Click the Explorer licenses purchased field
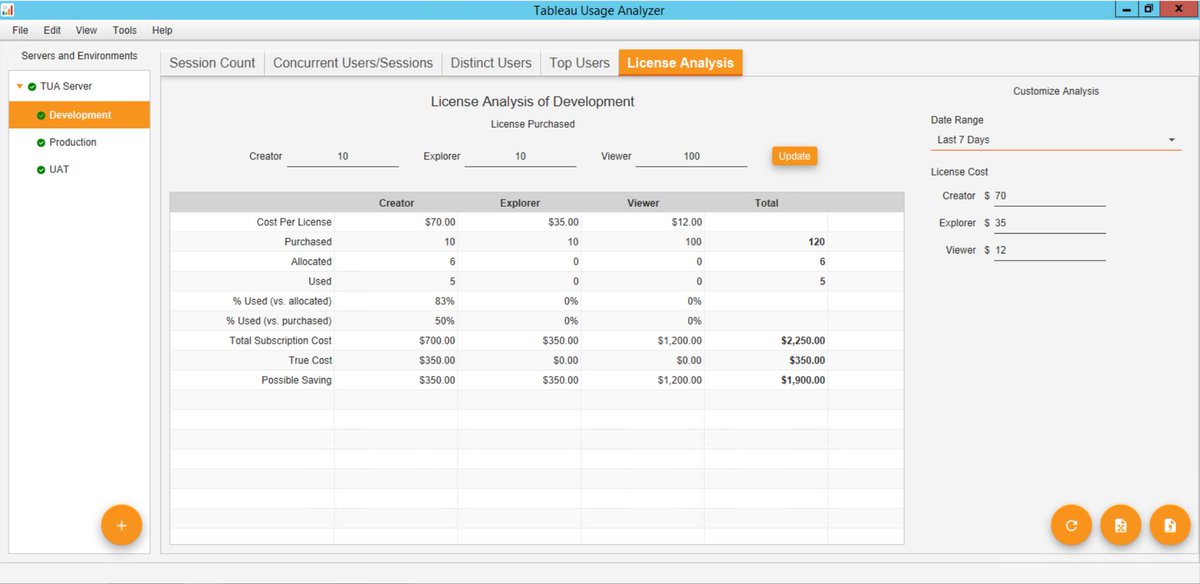The height and width of the screenshot is (584, 1200). tap(520, 156)
